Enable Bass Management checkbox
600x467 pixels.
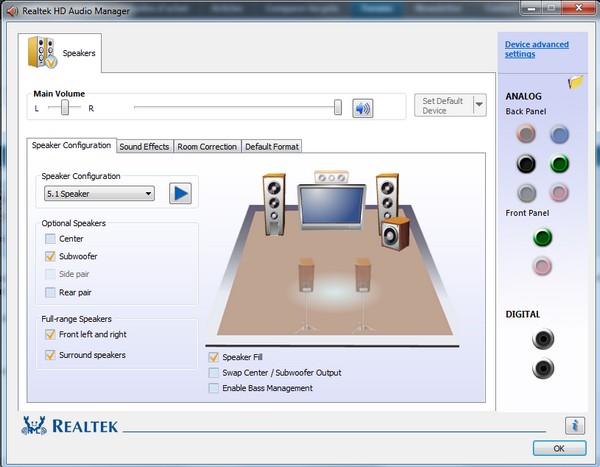[214, 388]
